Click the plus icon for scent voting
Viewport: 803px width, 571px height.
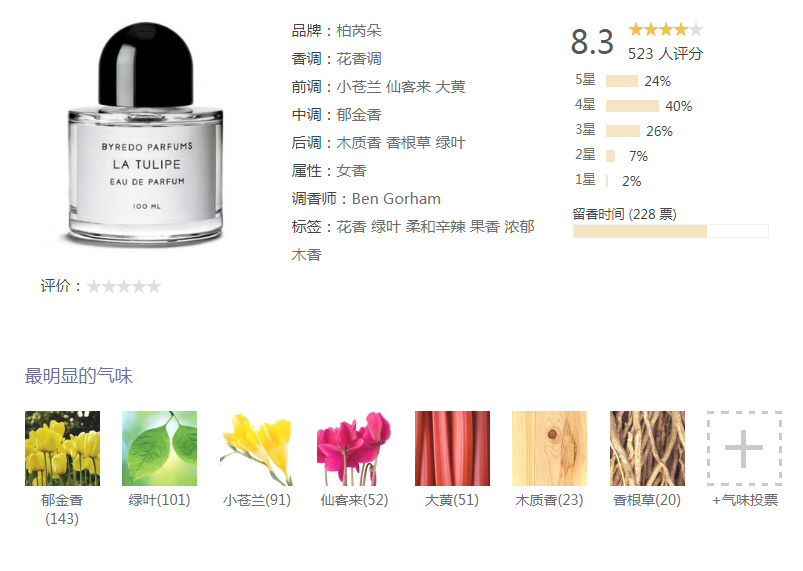[x=745, y=448]
